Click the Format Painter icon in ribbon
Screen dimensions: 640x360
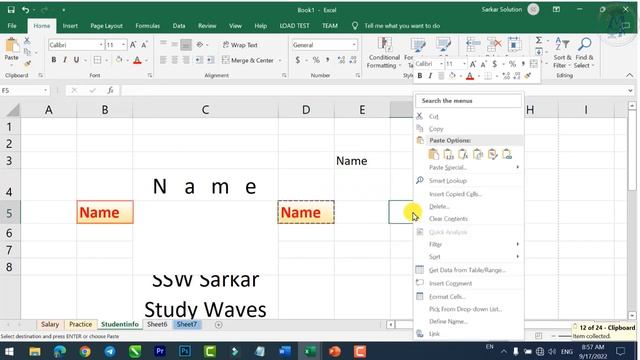click(27, 63)
